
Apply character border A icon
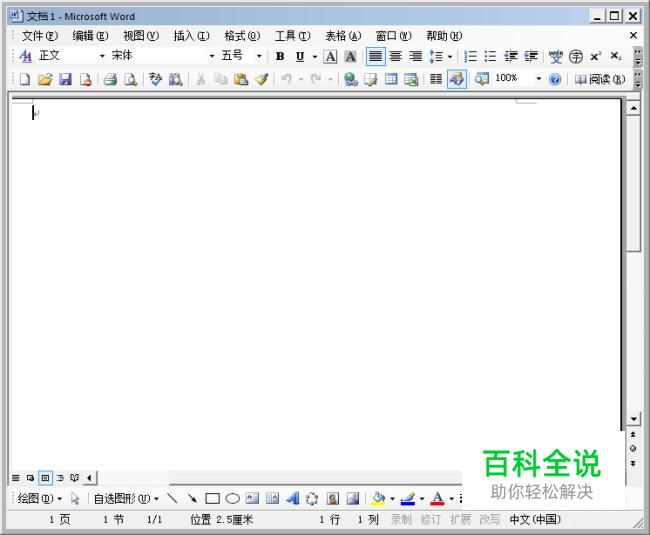click(330, 56)
